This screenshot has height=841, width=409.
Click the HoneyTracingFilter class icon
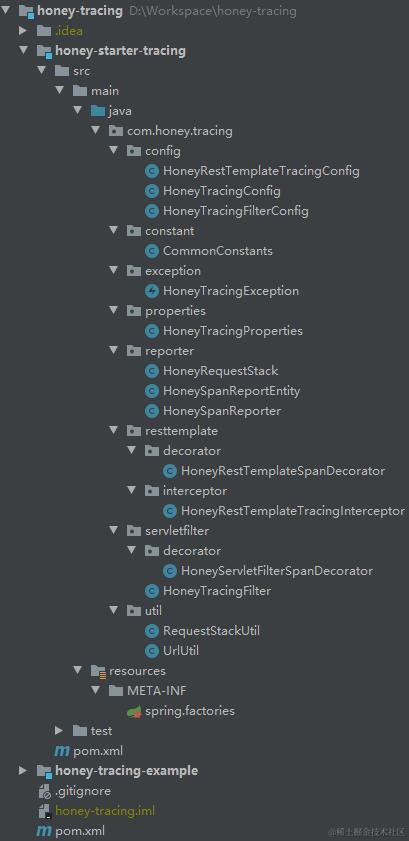(152, 591)
